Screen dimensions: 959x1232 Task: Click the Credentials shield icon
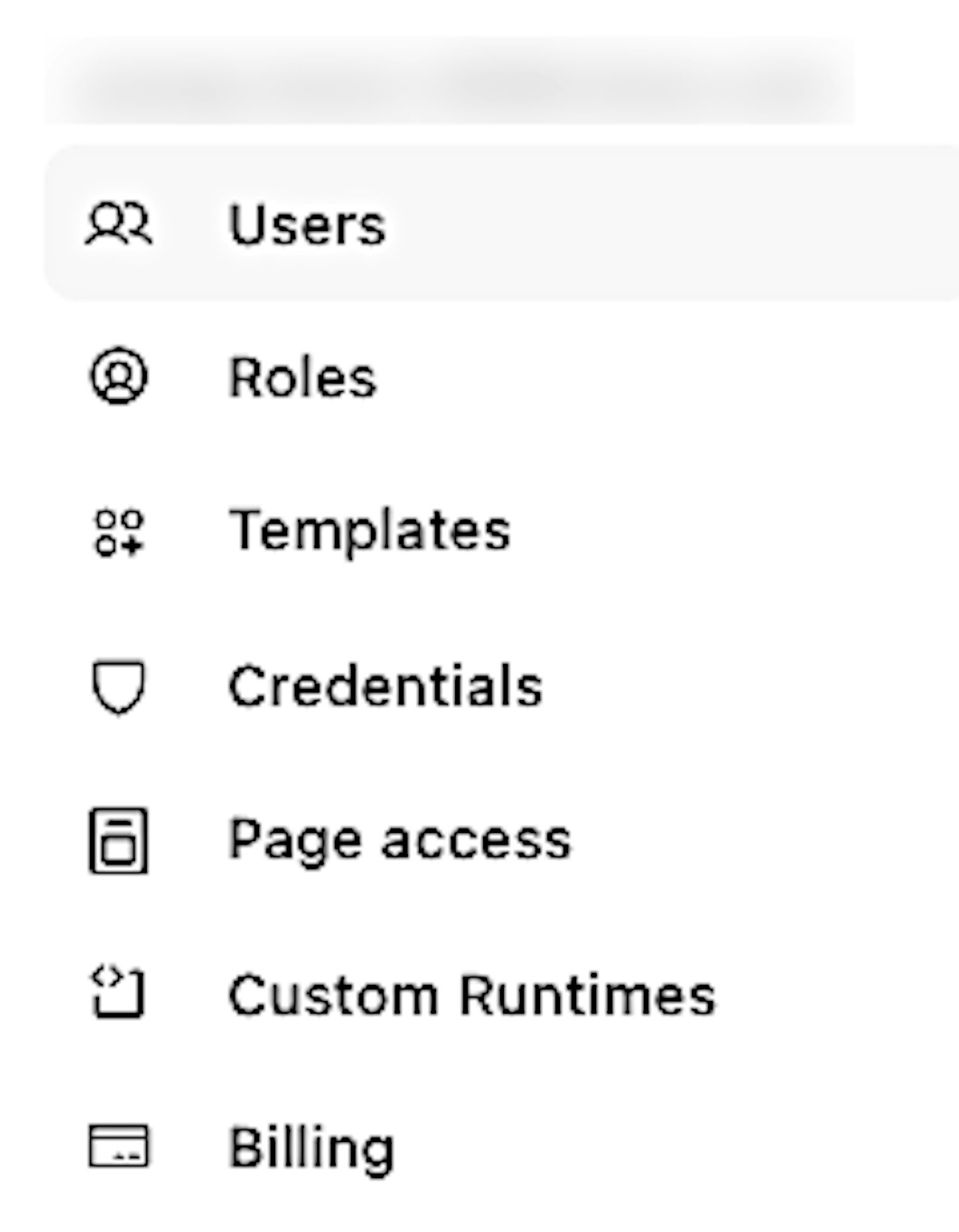[x=119, y=687]
